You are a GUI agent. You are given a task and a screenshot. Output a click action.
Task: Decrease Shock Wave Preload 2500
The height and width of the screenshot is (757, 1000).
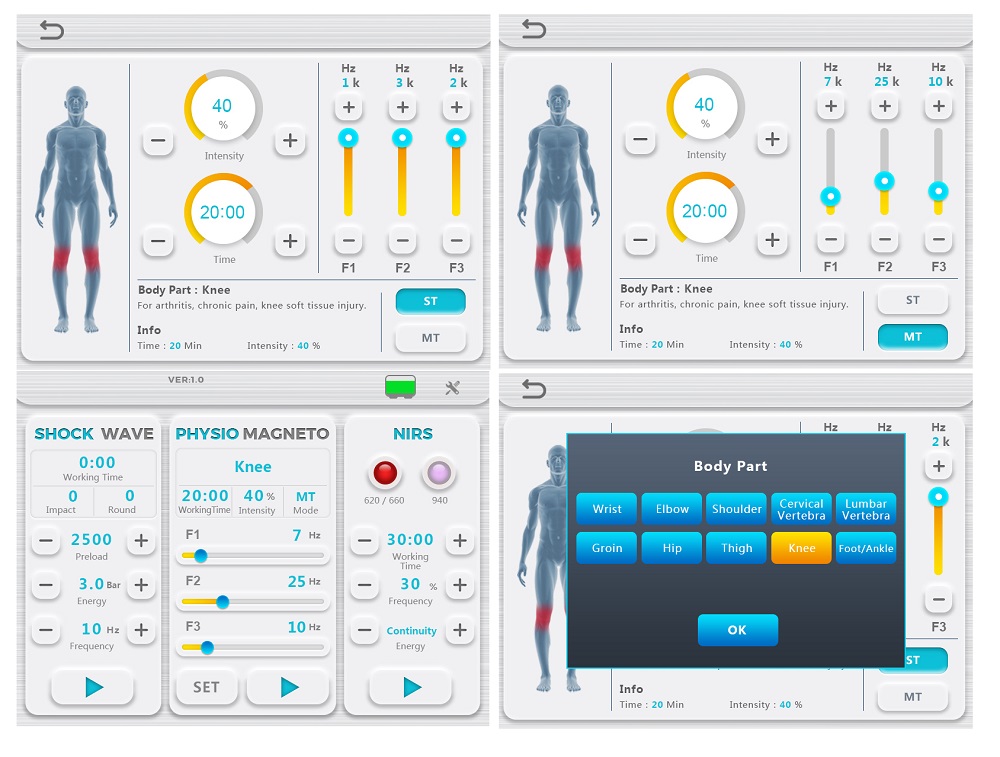point(46,541)
